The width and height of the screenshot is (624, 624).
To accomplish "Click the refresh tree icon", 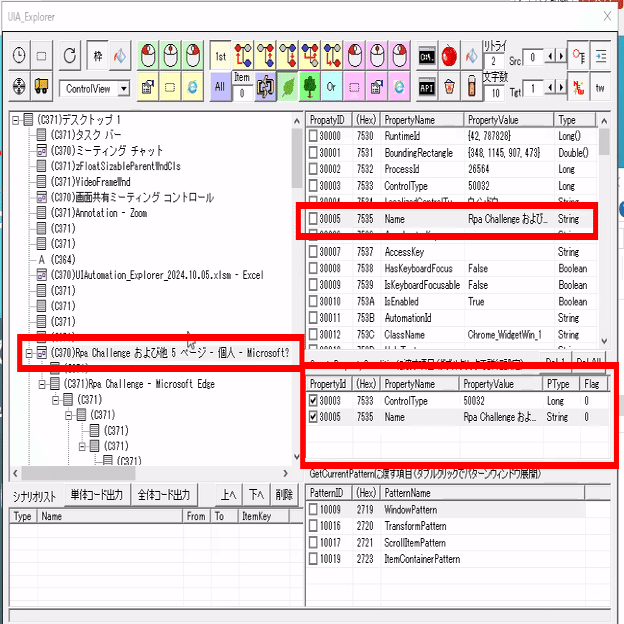I will coord(70,55).
